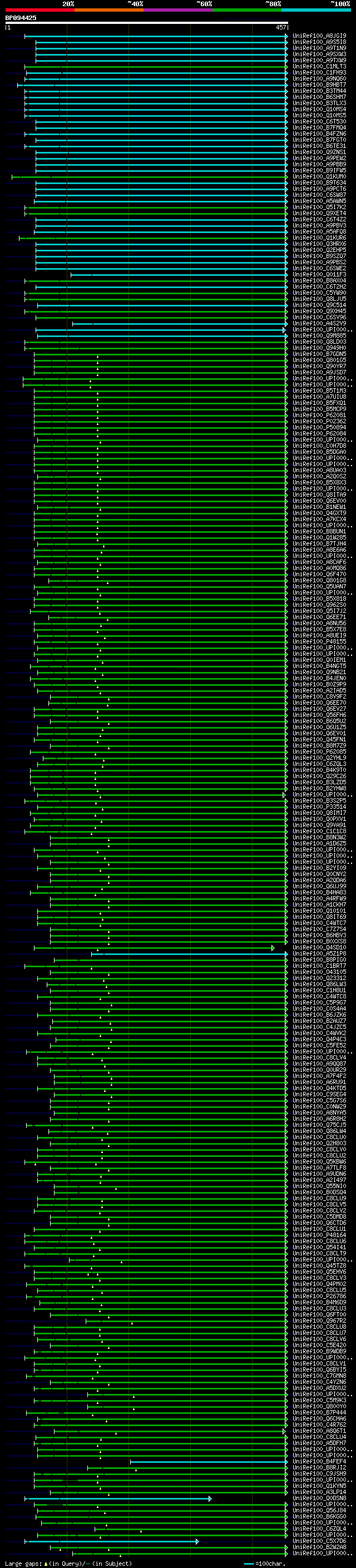Select the UniRef100_Q2H803 hit
Image resolution: width=356 pixels, height=1568 pixels.
coord(319,1143)
